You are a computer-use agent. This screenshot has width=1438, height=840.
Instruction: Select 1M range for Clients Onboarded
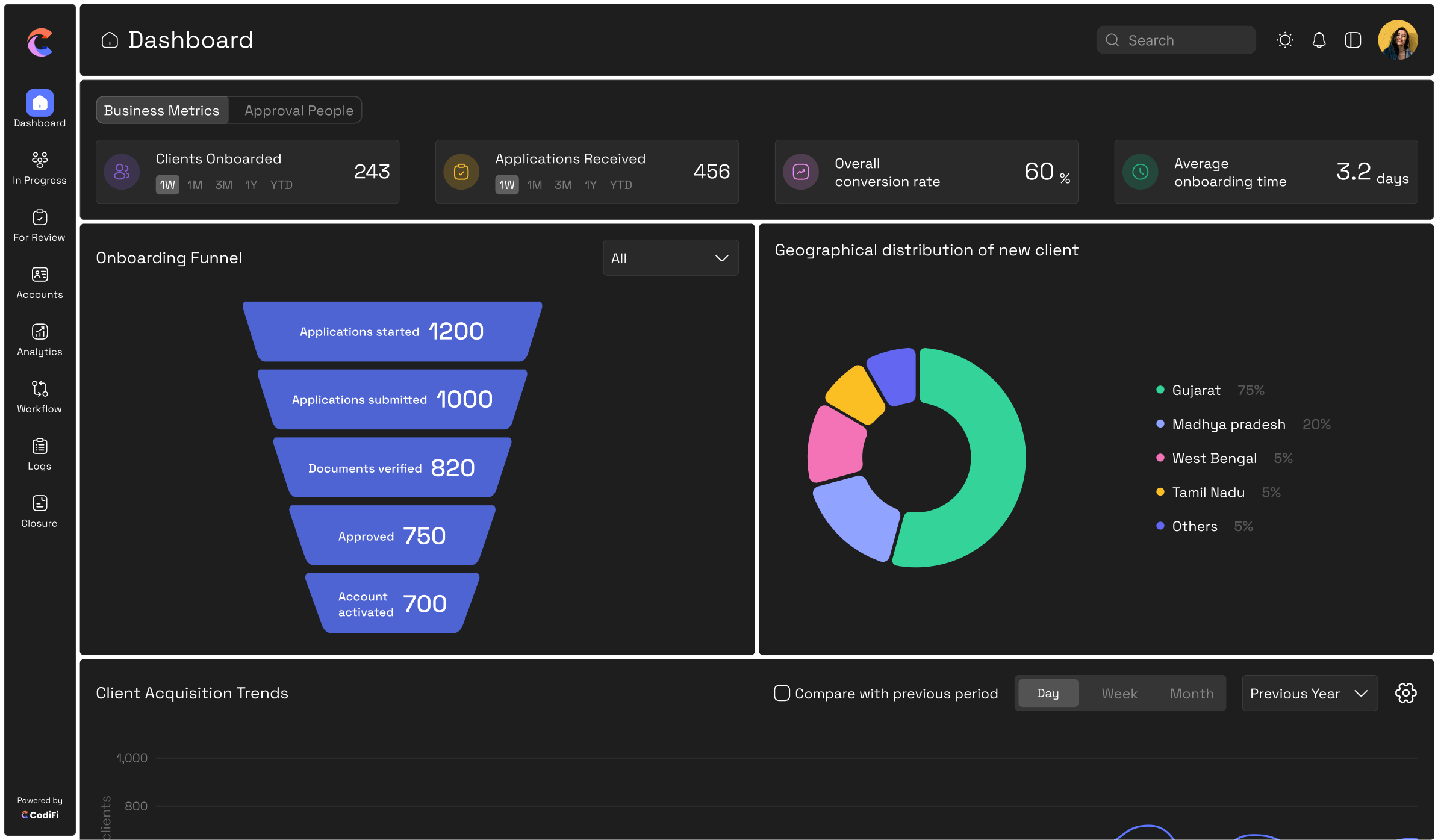point(195,185)
